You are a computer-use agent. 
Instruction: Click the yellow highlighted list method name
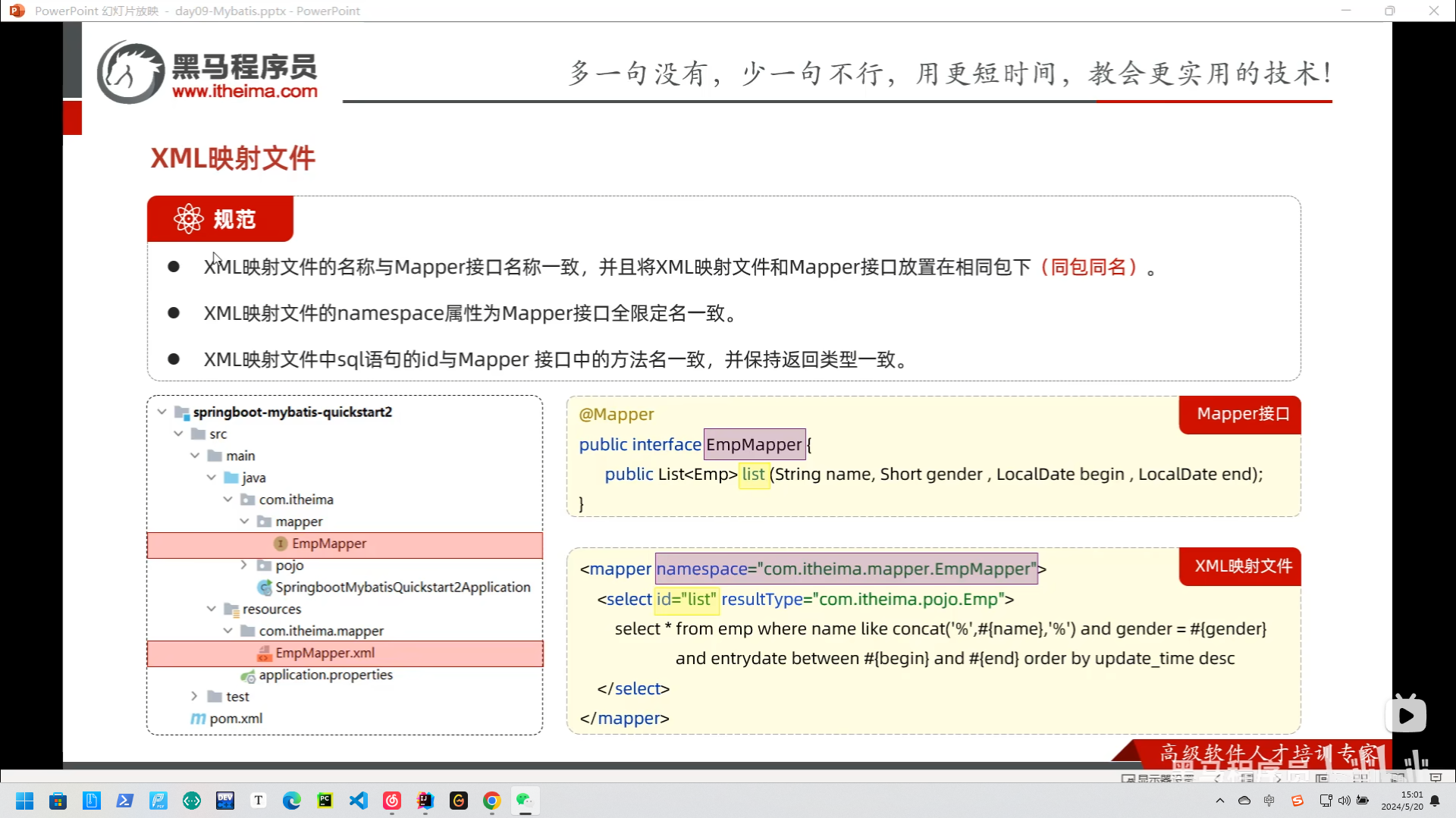point(754,475)
